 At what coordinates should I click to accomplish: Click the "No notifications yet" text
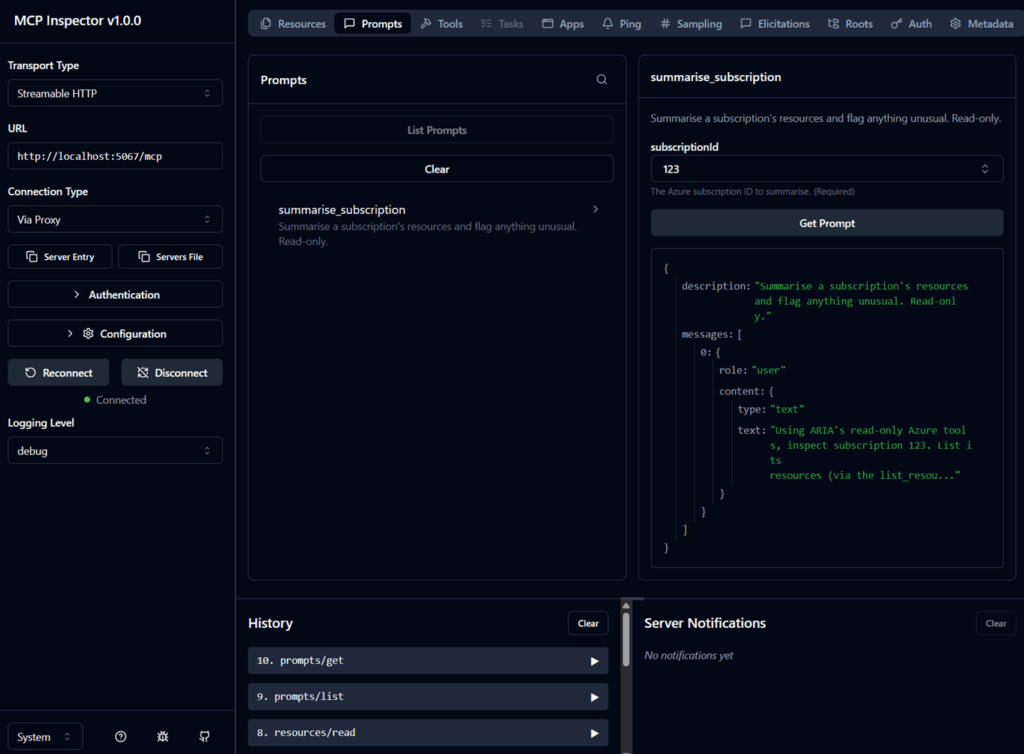tap(688, 655)
